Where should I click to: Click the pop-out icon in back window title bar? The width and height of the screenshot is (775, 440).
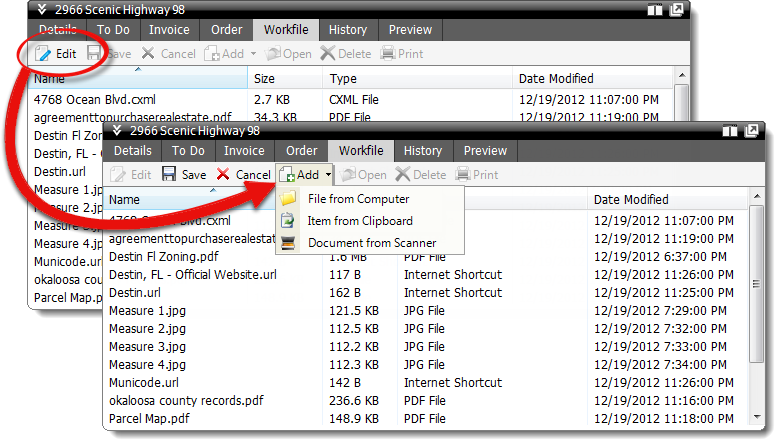(677, 9)
